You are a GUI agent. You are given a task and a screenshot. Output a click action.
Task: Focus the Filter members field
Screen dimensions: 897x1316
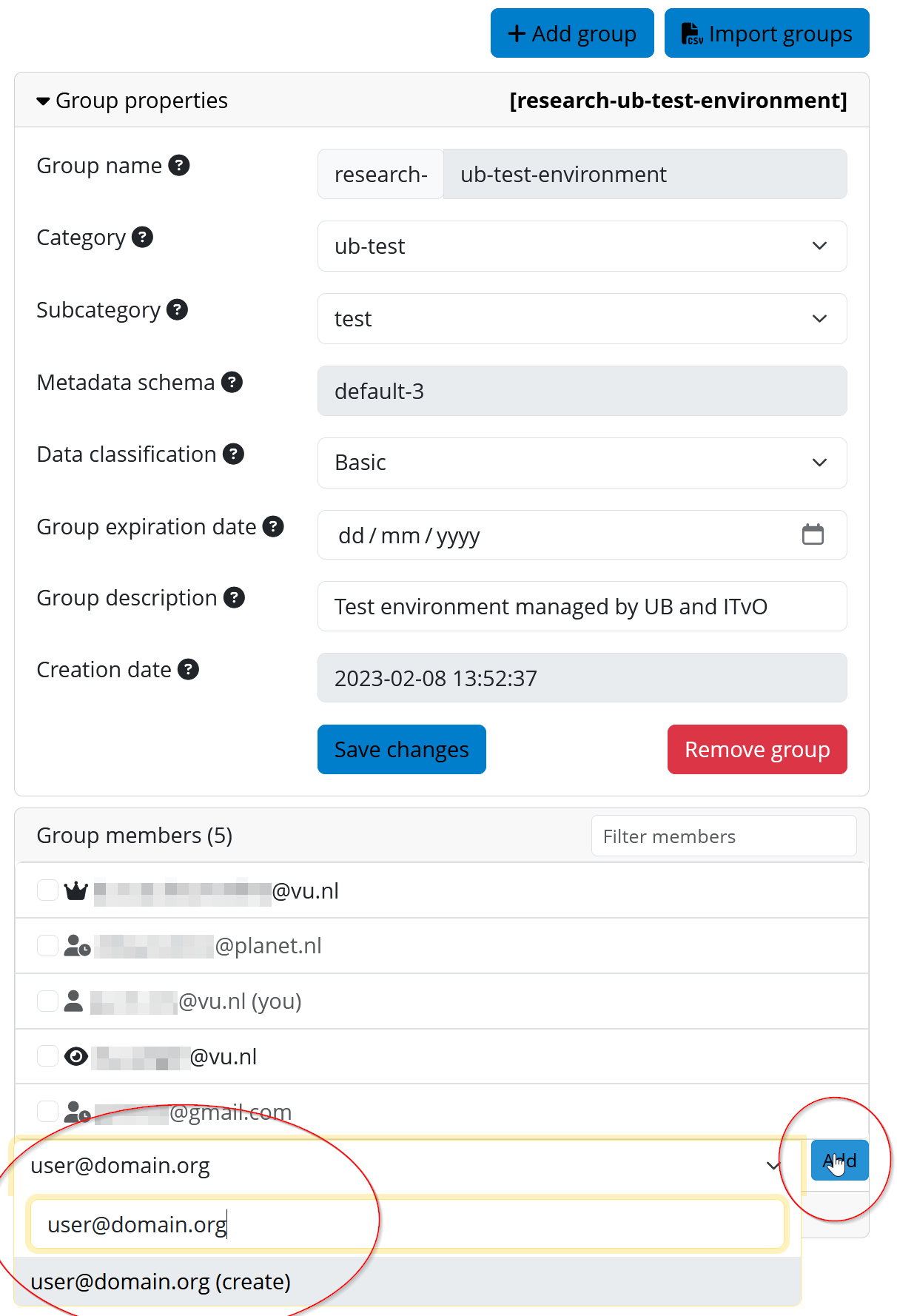click(723, 836)
